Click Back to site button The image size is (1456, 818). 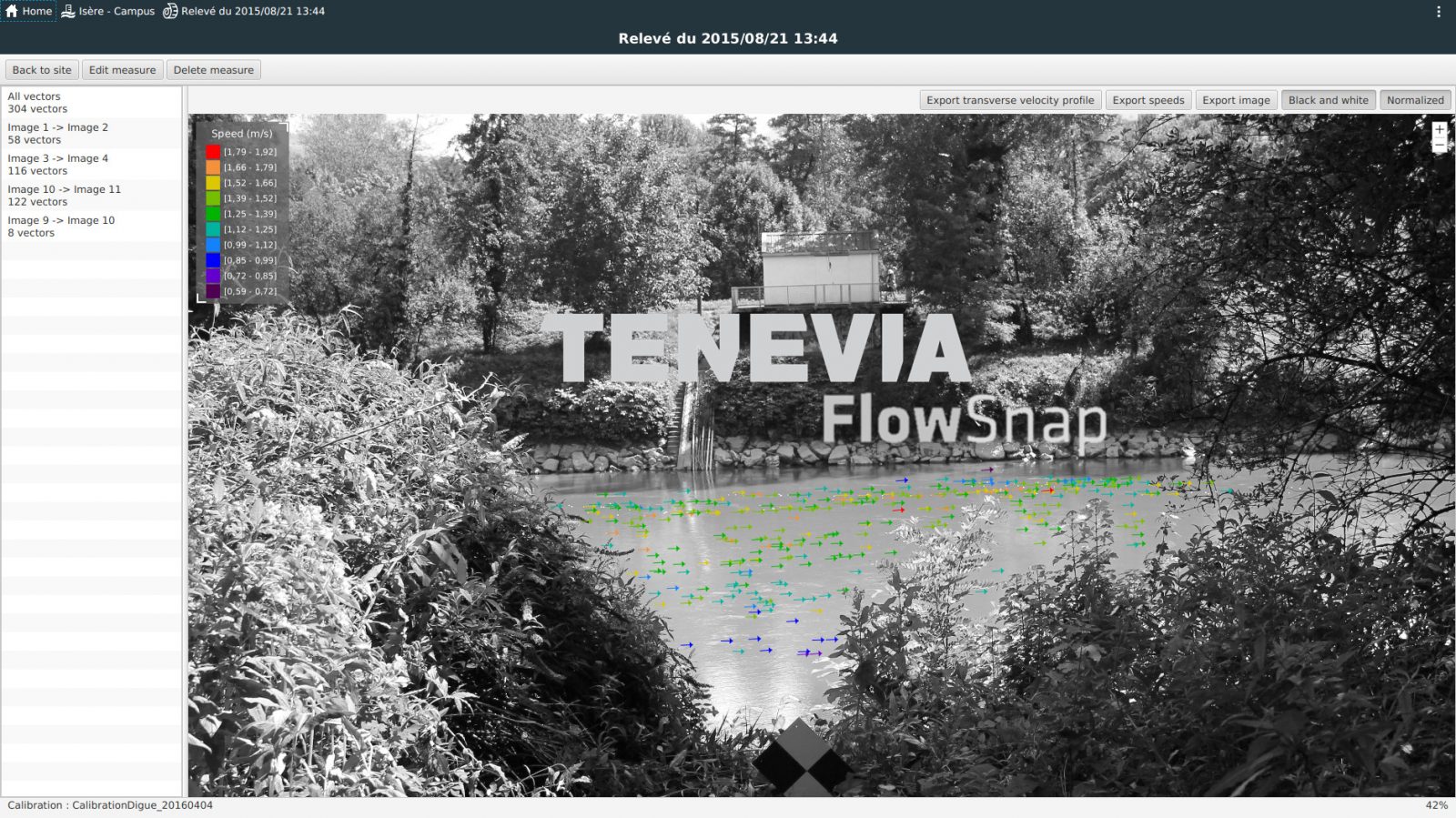(x=42, y=70)
